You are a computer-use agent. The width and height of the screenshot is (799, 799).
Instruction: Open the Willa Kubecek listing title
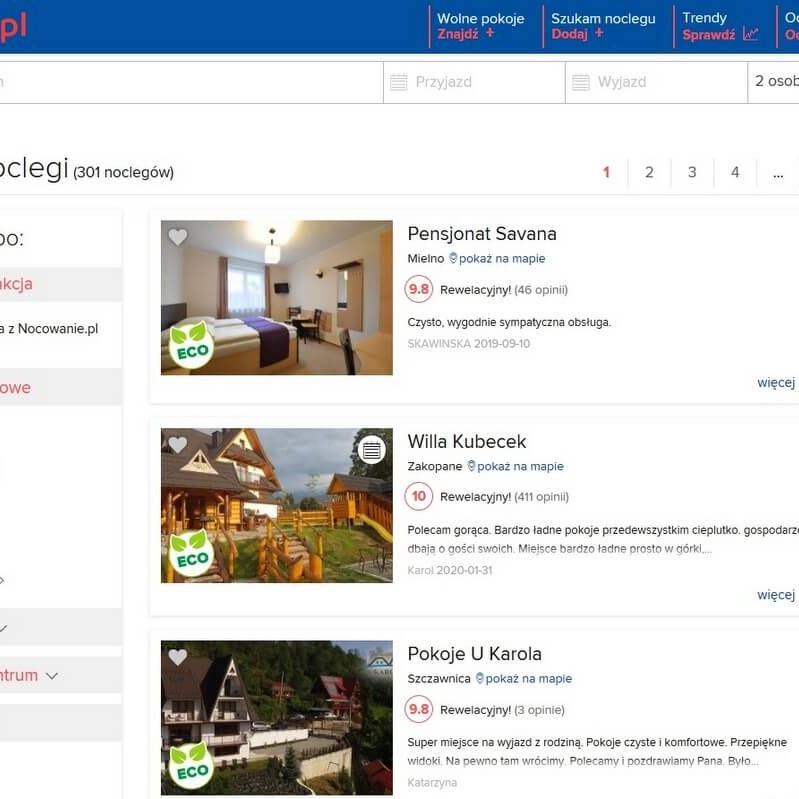tap(466, 441)
